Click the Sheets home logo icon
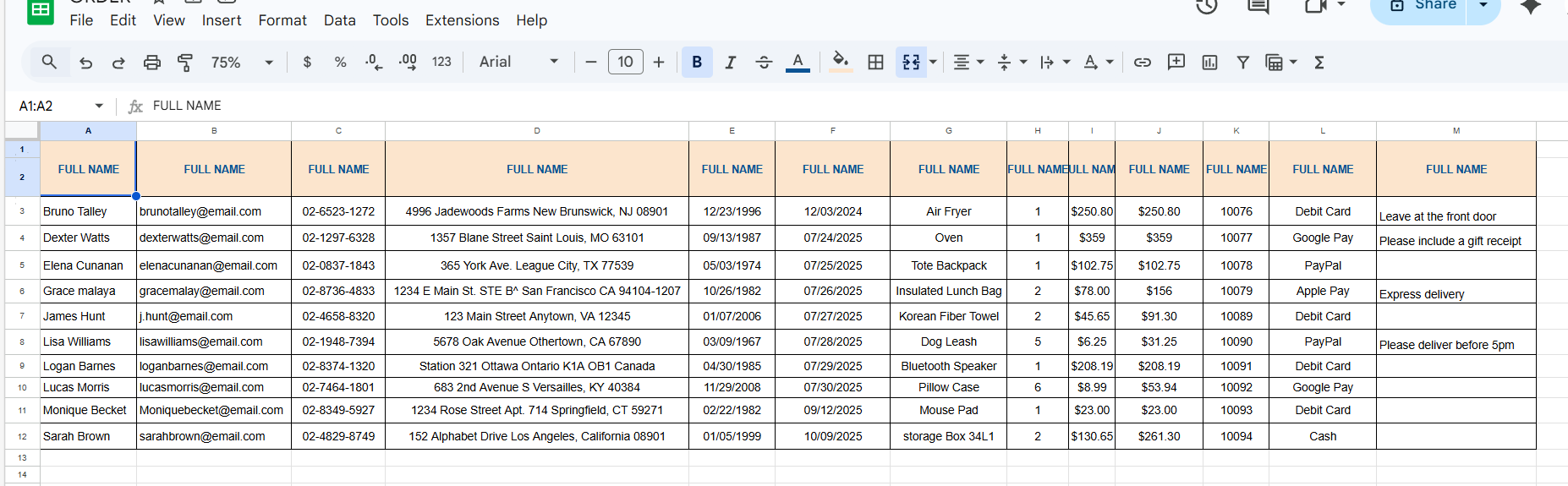Image resolution: width=1568 pixels, height=486 pixels. (41, 10)
